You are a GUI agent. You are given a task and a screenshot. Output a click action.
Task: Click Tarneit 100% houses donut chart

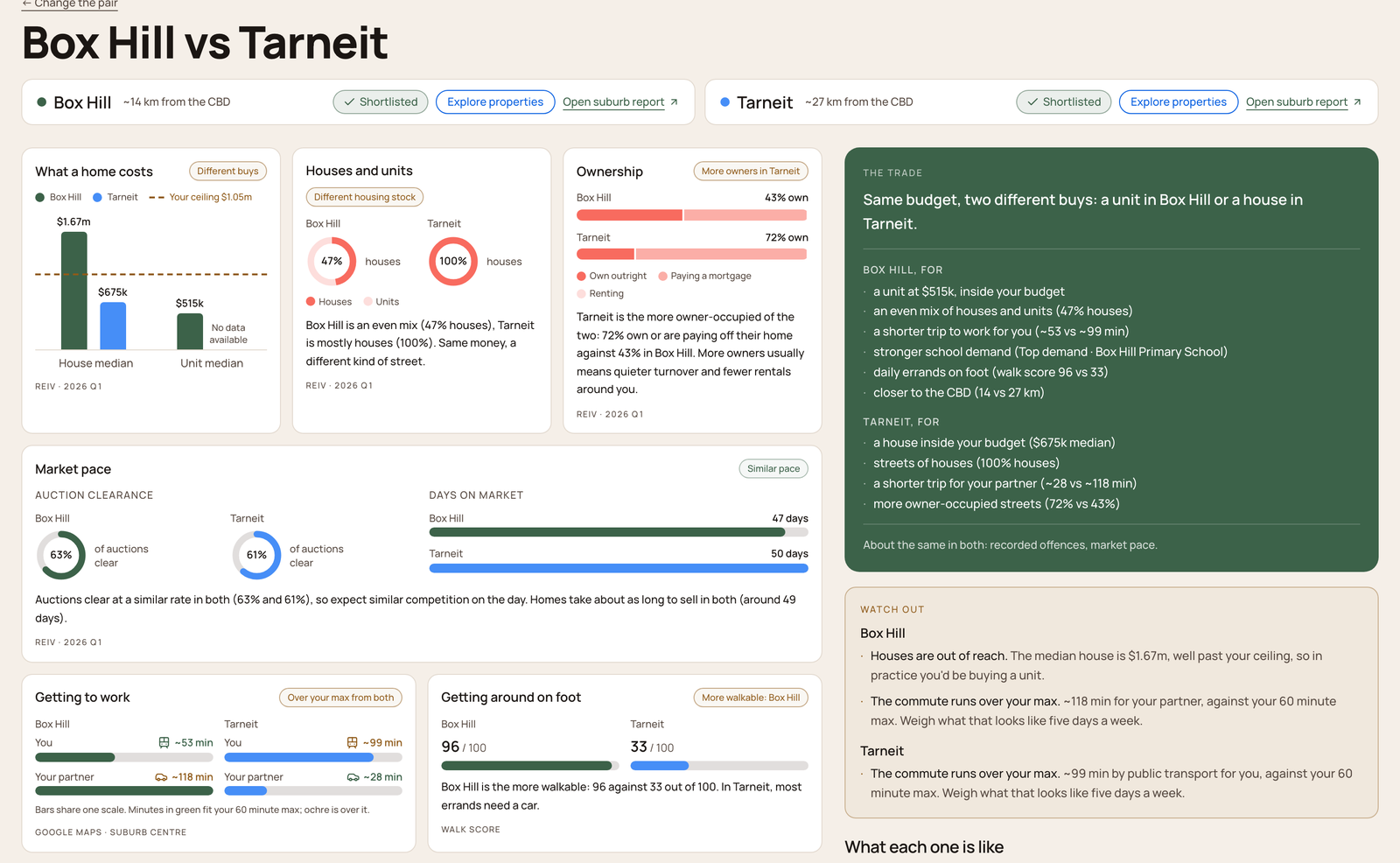coord(453,262)
